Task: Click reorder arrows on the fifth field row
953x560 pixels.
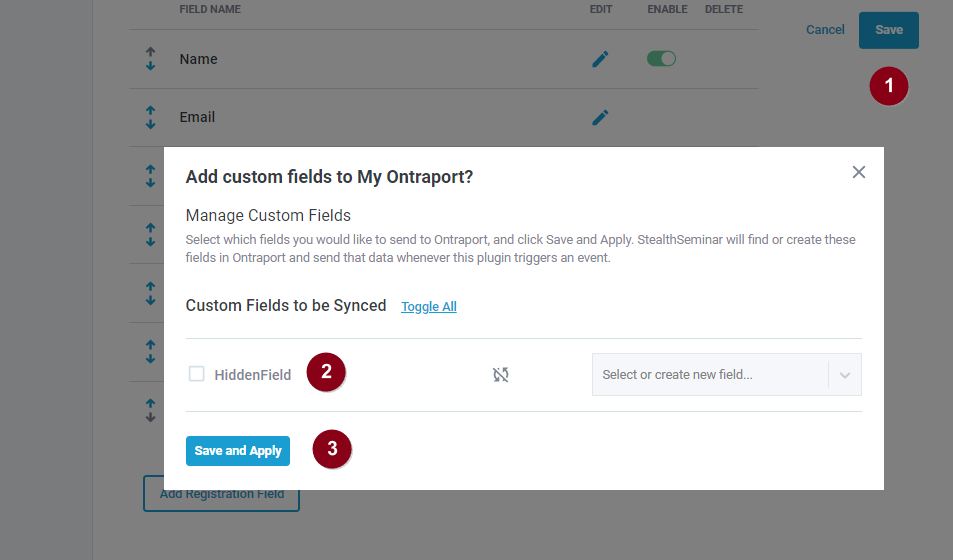Action: (151, 293)
